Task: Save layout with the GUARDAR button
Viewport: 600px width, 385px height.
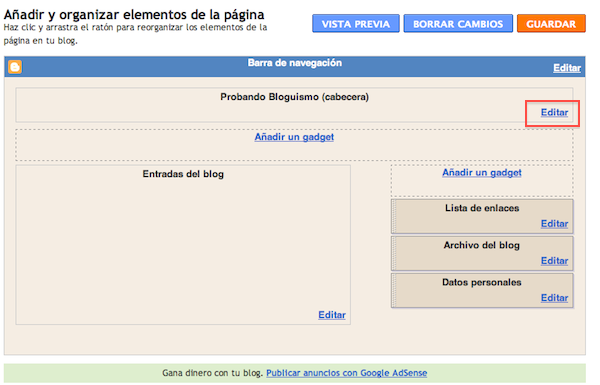Action: coord(551,24)
